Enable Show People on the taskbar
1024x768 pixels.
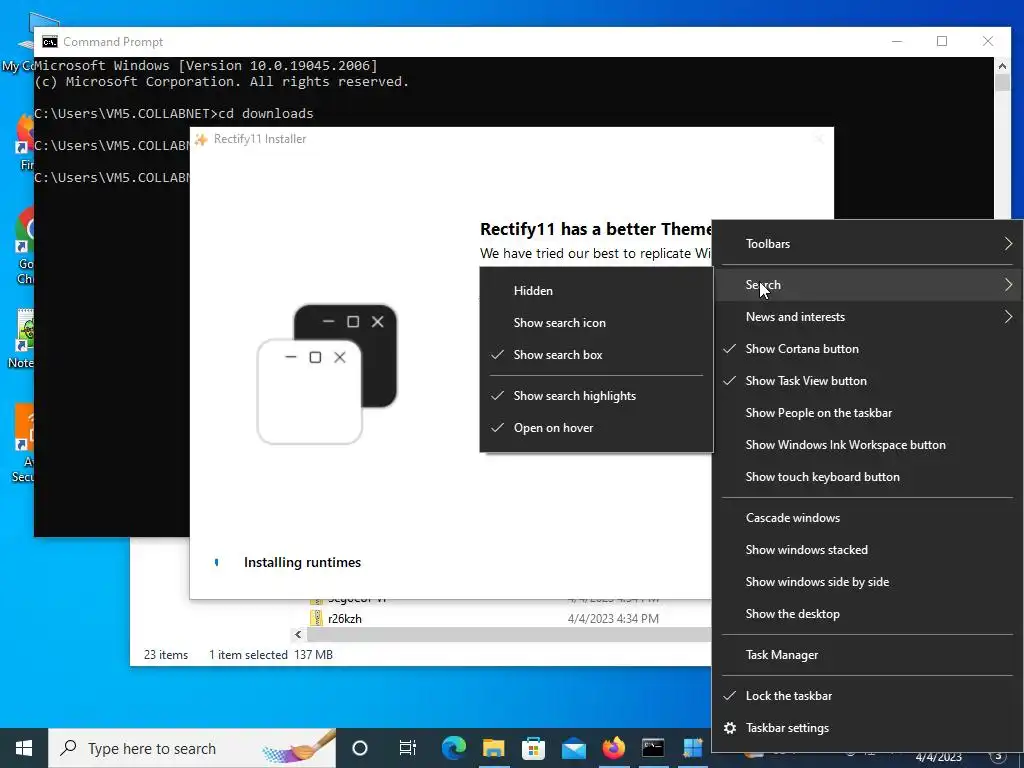point(869,413)
